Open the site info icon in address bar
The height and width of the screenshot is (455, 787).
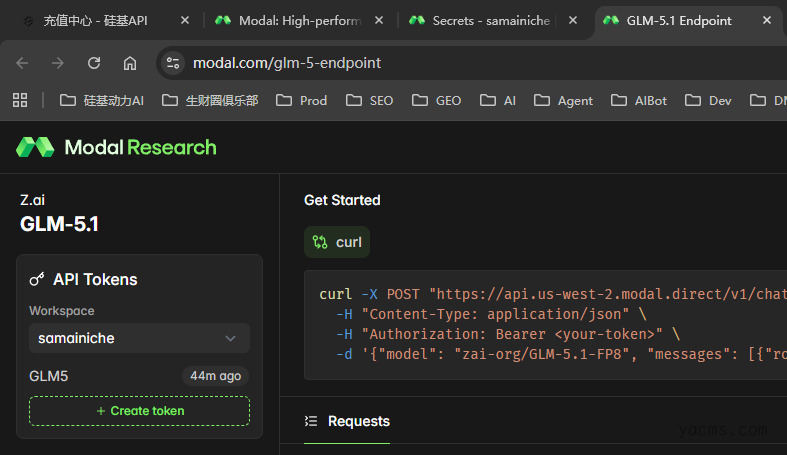[x=173, y=63]
